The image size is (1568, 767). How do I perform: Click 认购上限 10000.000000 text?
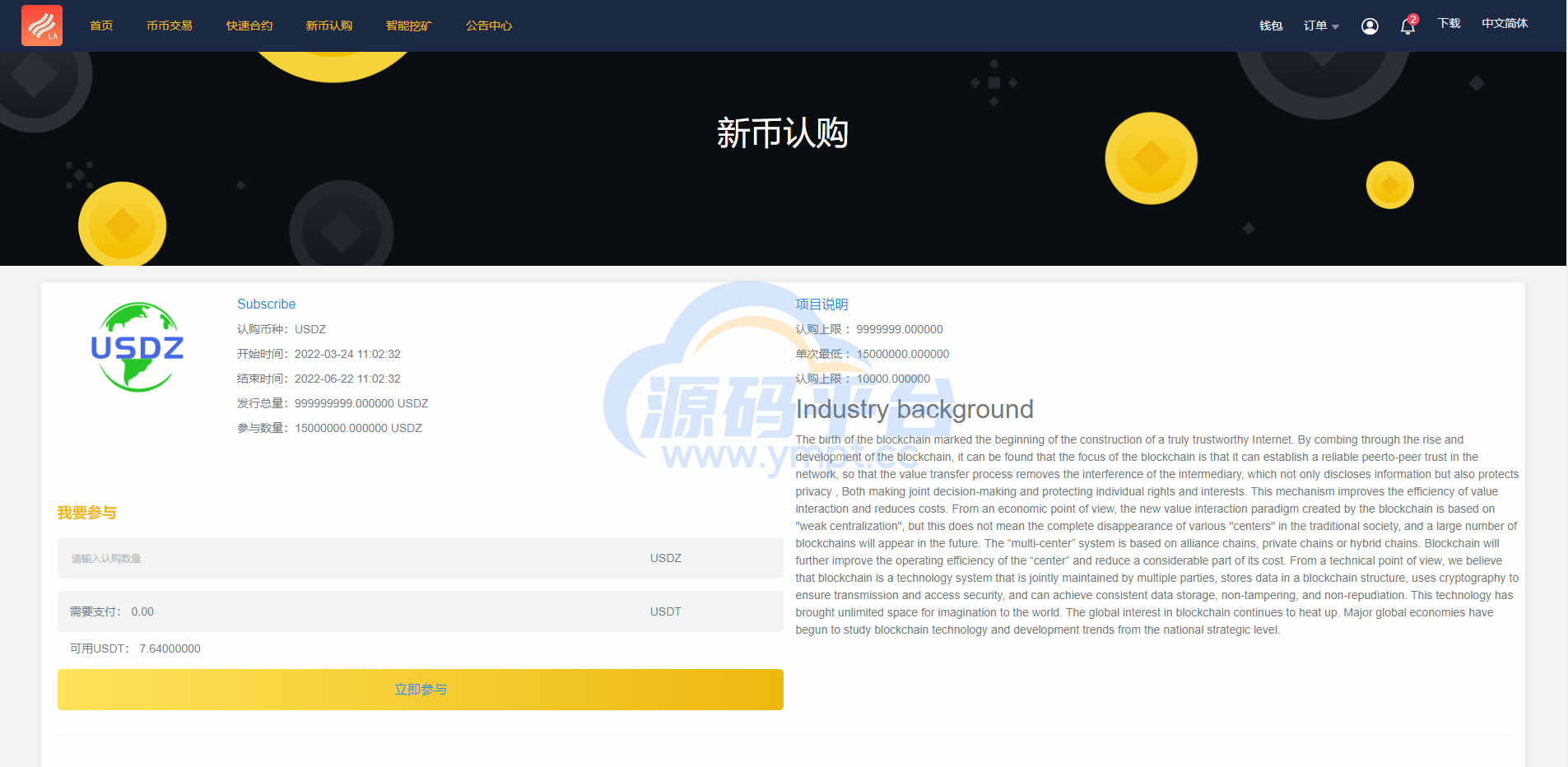[863, 379]
